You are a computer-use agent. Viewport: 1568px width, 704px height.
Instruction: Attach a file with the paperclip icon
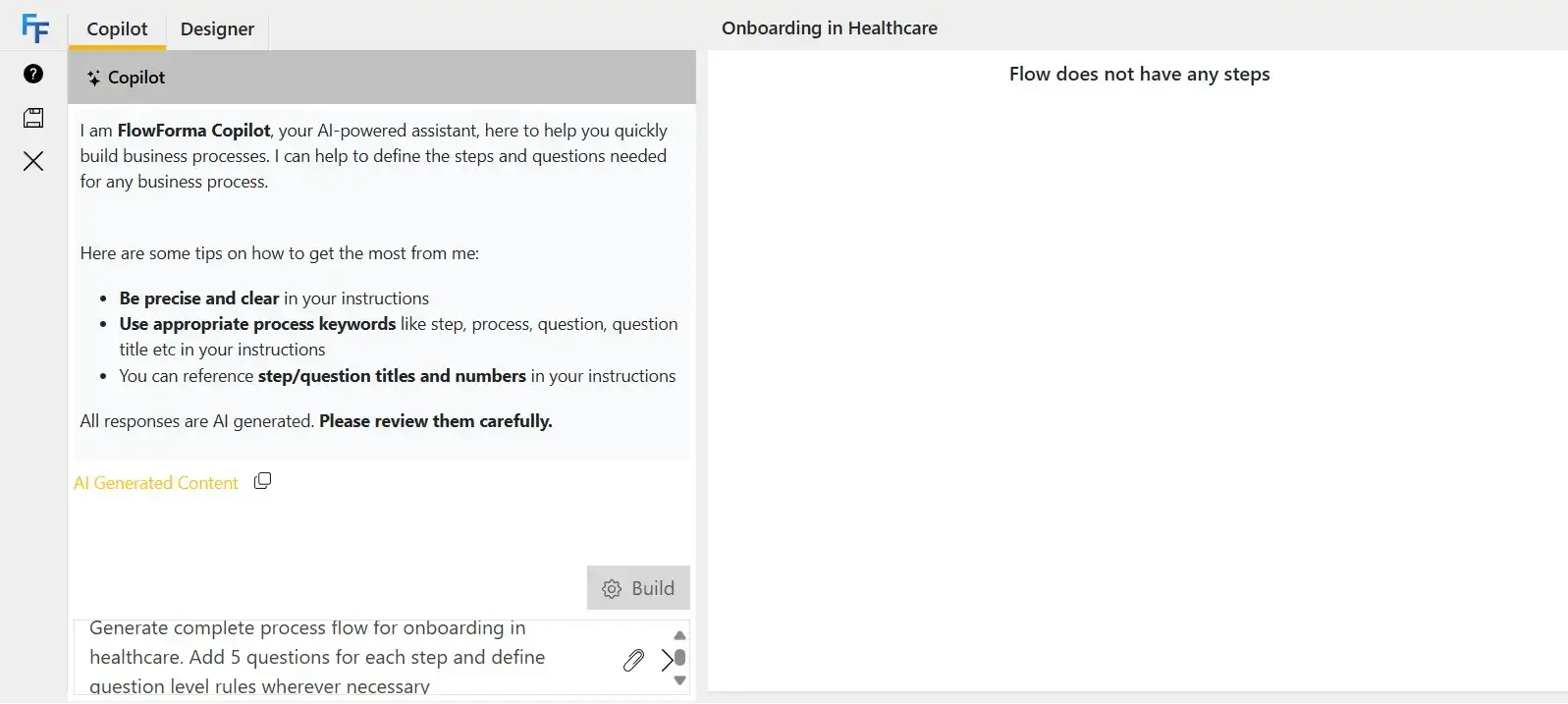point(633,660)
